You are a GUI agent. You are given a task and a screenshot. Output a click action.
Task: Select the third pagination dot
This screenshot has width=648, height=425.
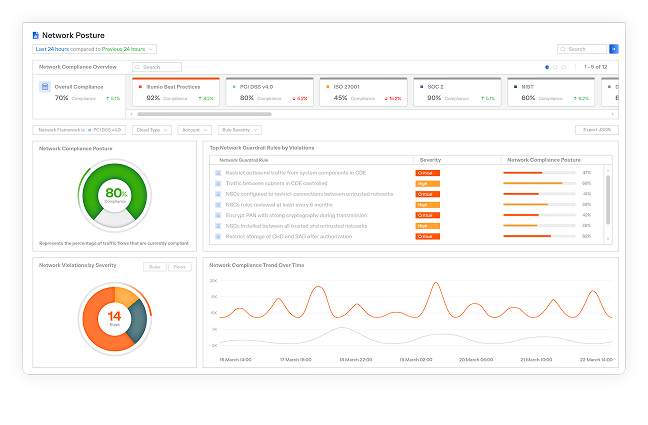pos(563,67)
